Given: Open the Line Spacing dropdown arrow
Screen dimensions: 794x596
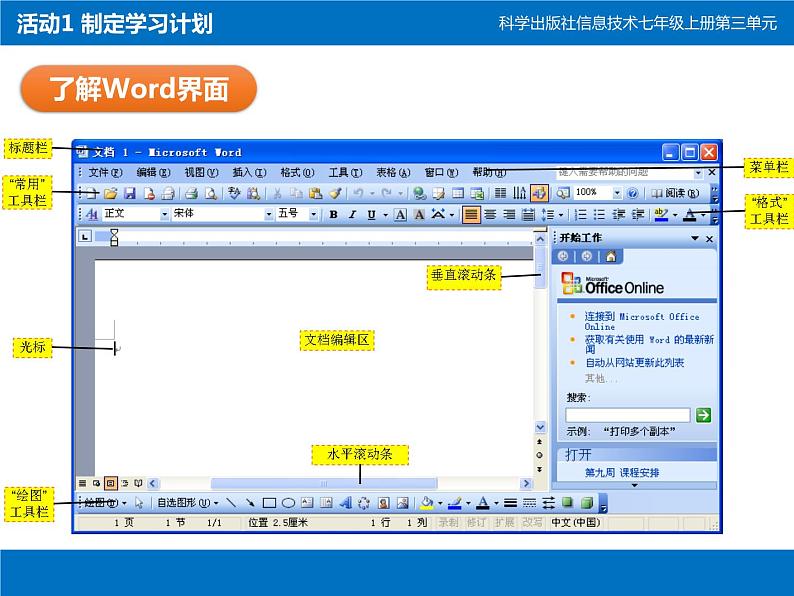Looking at the screenshot, I should pyautogui.click(x=561, y=215).
